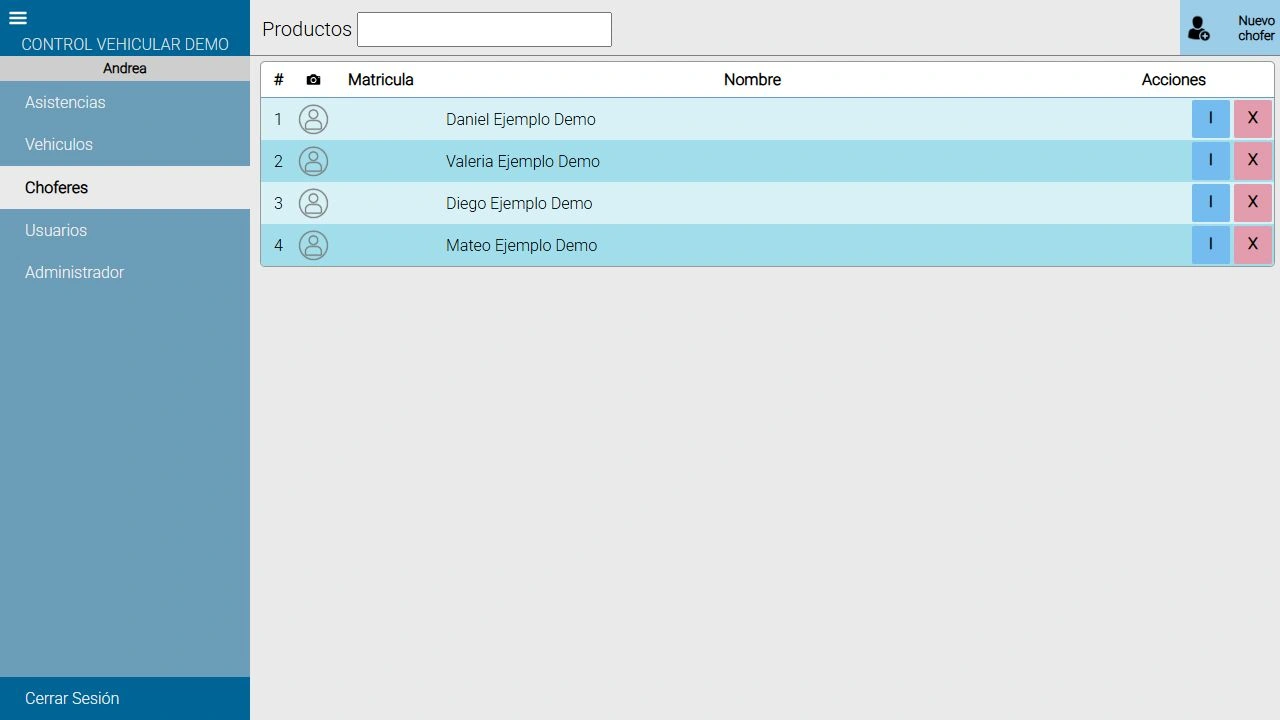
Task: Open Mateo Ejemplo Demo's avatar photo
Action: [313, 245]
